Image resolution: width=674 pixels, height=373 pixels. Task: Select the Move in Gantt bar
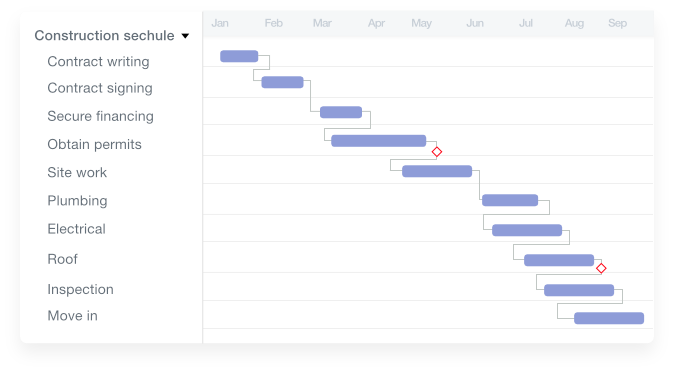(609, 318)
